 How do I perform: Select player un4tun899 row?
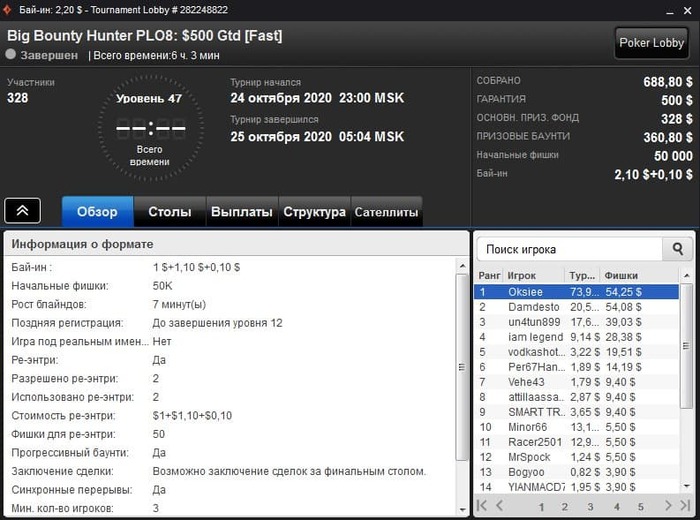click(576, 322)
